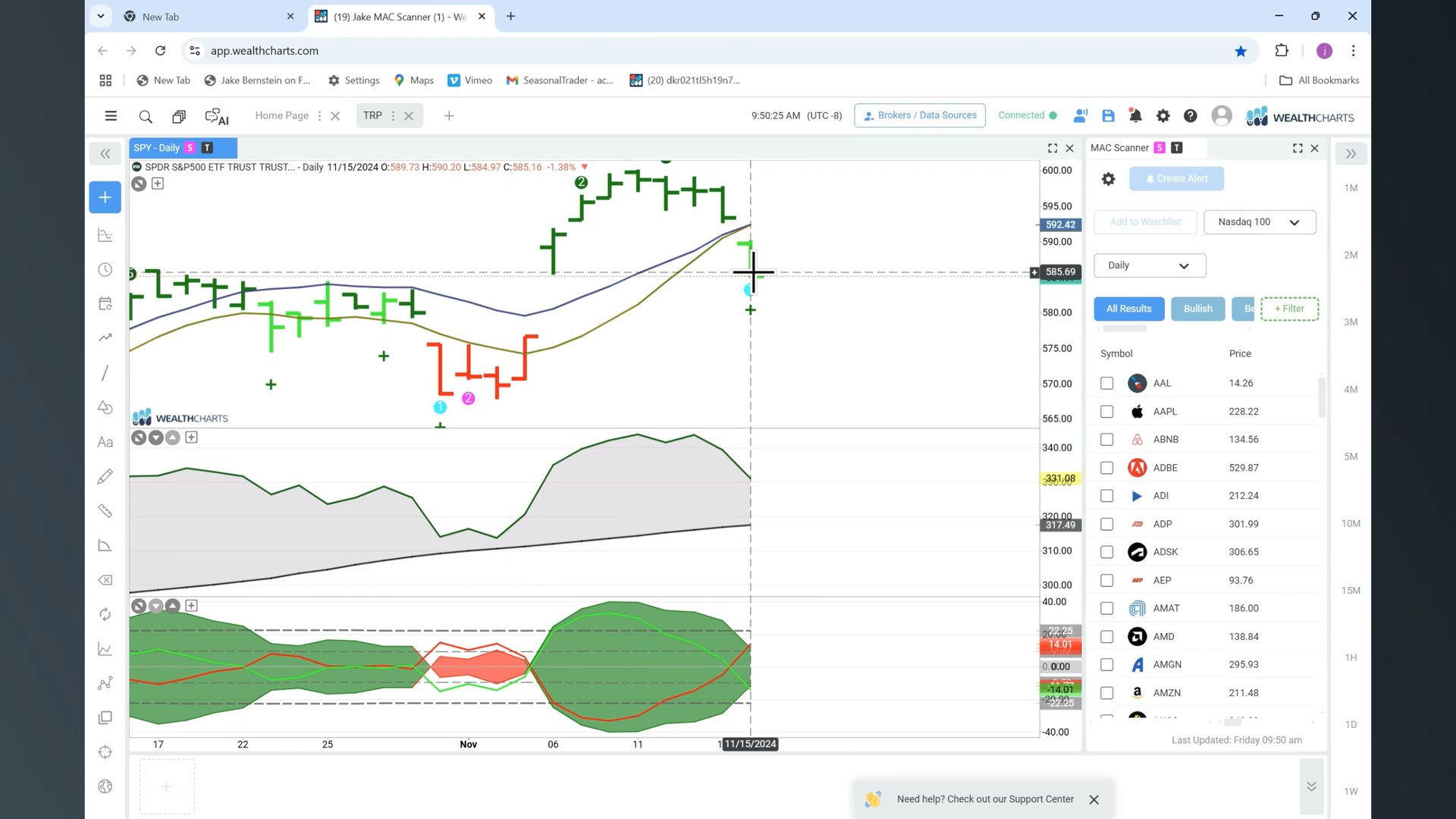Open the user profile avatar
Image resolution: width=1456 pixels, height=819 pixels.
1222,115
